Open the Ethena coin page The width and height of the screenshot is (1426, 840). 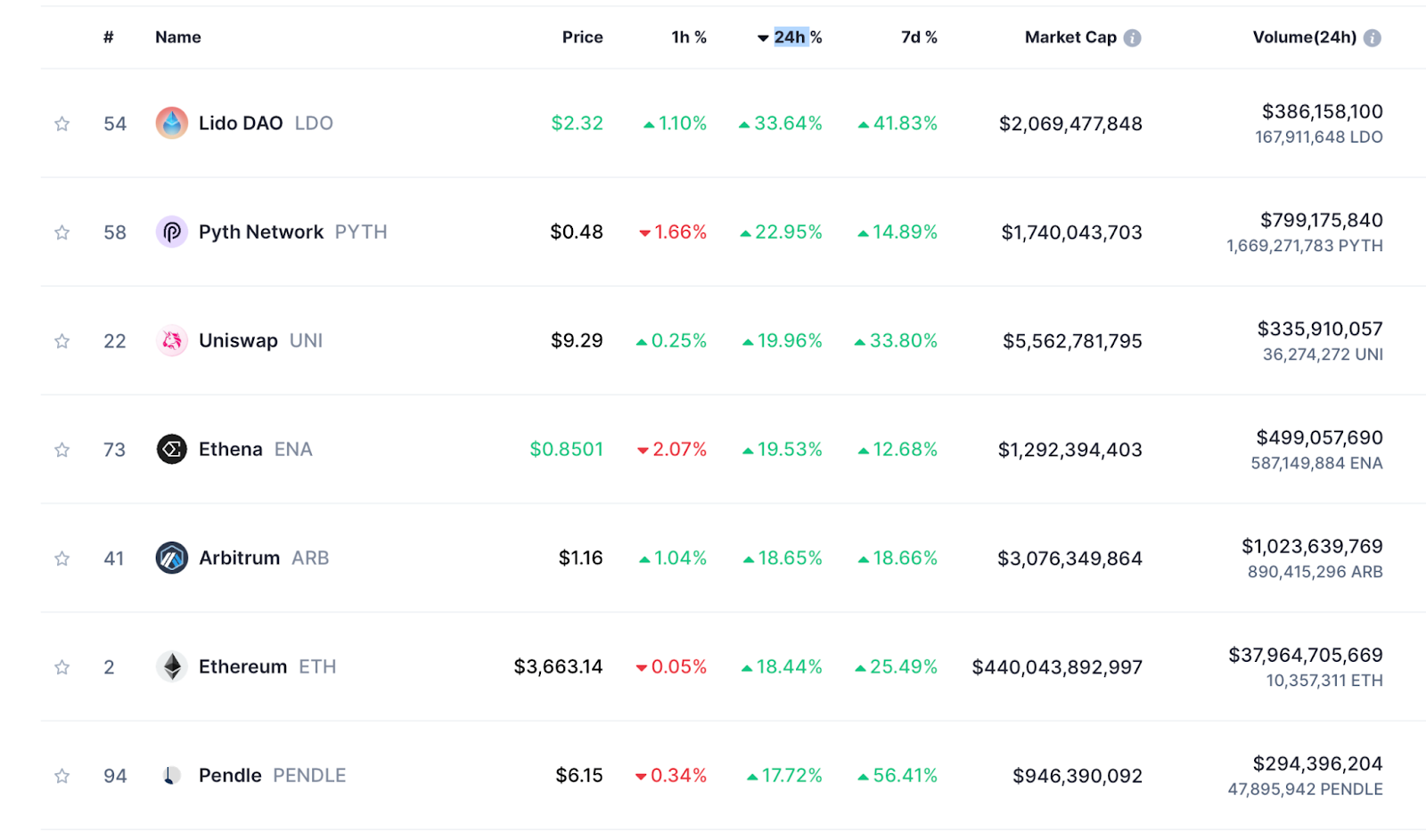[x=231, y=449]
